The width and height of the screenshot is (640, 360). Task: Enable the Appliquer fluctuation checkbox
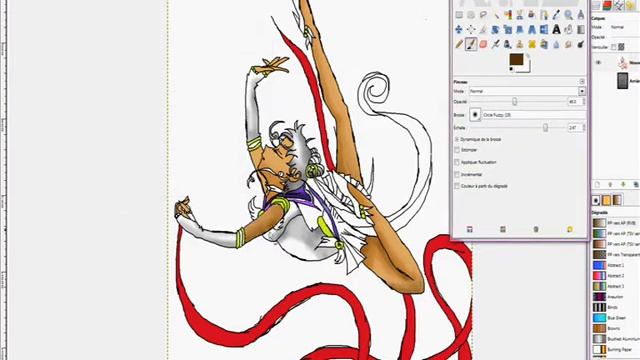point(457,162)
